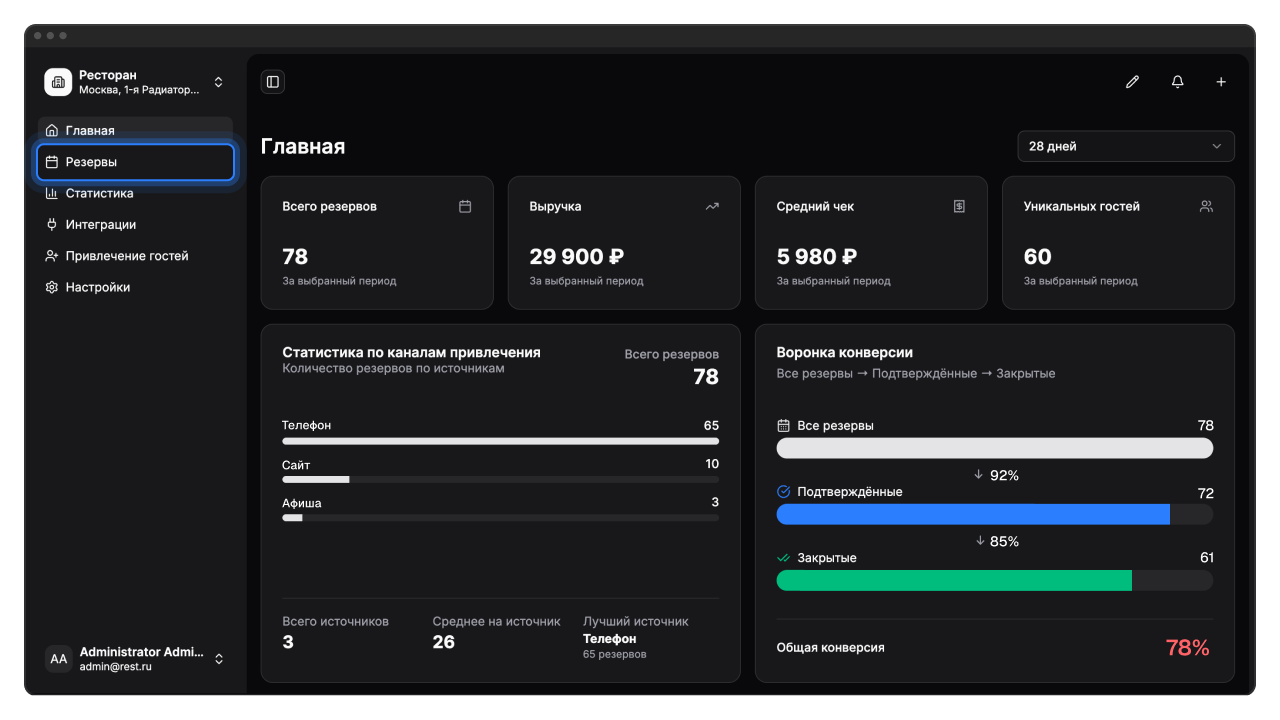The width and height of the screenshot is (1280, 720).
Task: Expand the Ресторан location switcher
Action: pyautogui.click(x=218, y=82)
